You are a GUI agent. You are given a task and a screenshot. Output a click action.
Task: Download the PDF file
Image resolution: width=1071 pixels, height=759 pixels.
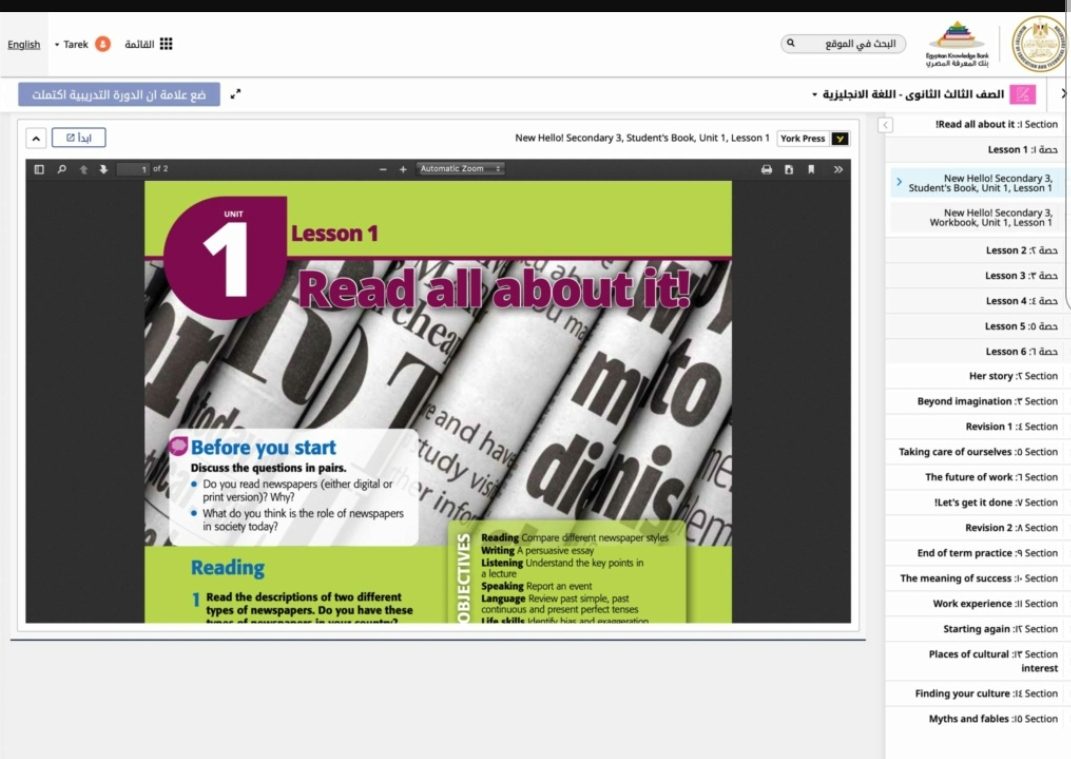[789, 169]
